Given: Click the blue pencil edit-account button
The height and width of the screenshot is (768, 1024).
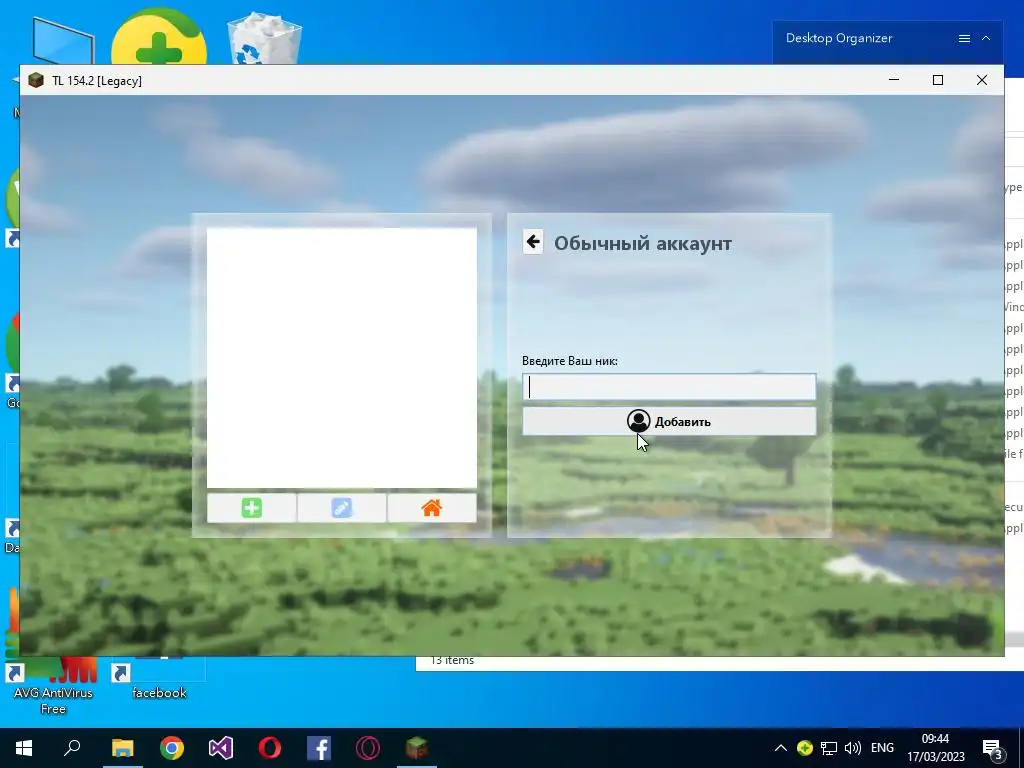Looking at the screenshot, I should (x=342, y=508).
